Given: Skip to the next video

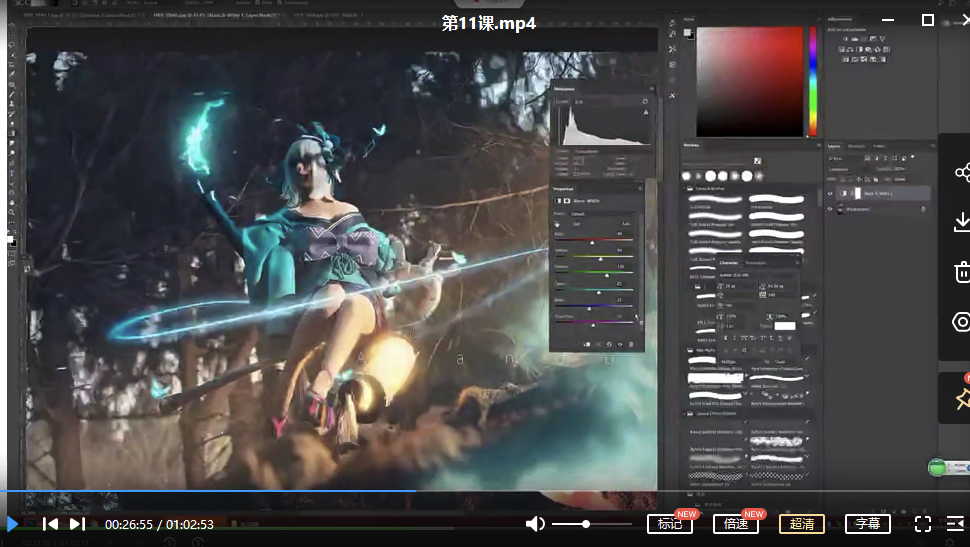Looking at the screenshot, I should (x=77, y=524).
